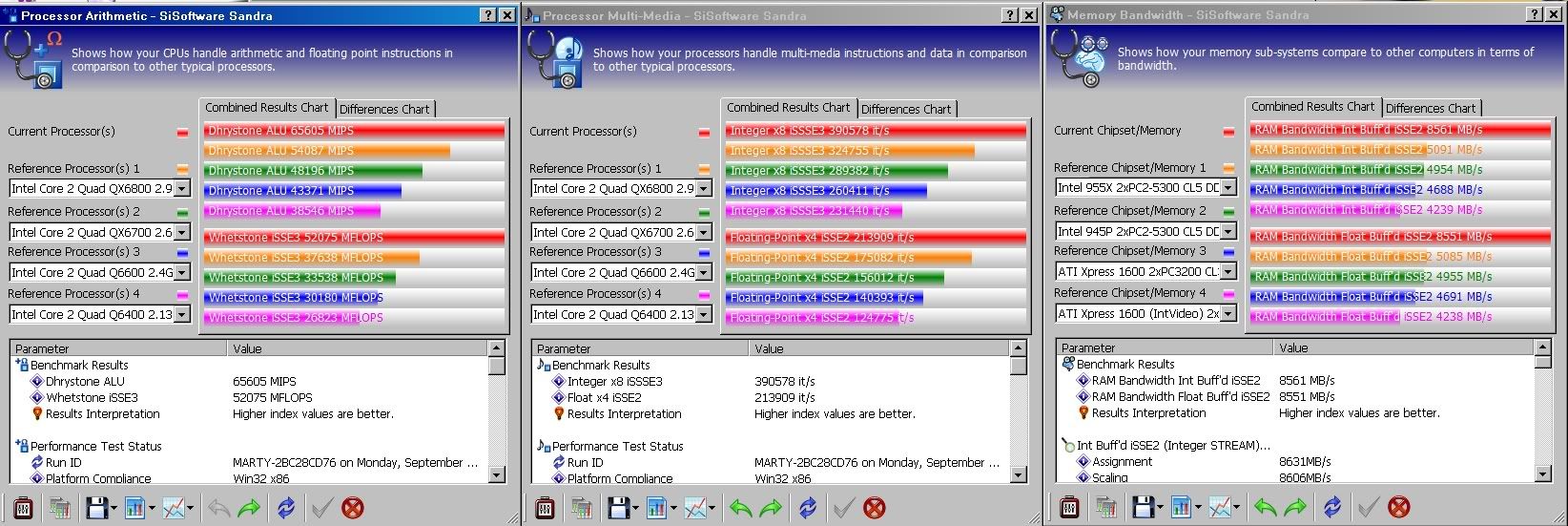Click line graph icon in Processor Multi-Media toolbar
The image size is (1568, 526).
694,507
